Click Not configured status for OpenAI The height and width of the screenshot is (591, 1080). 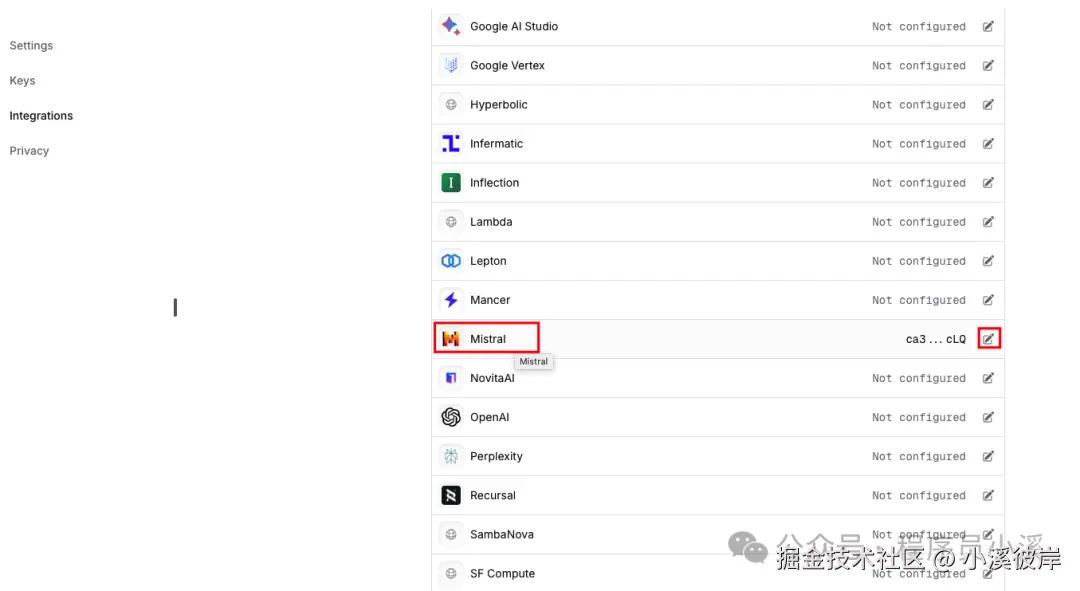pyautogui.click(x=919, y=417)
